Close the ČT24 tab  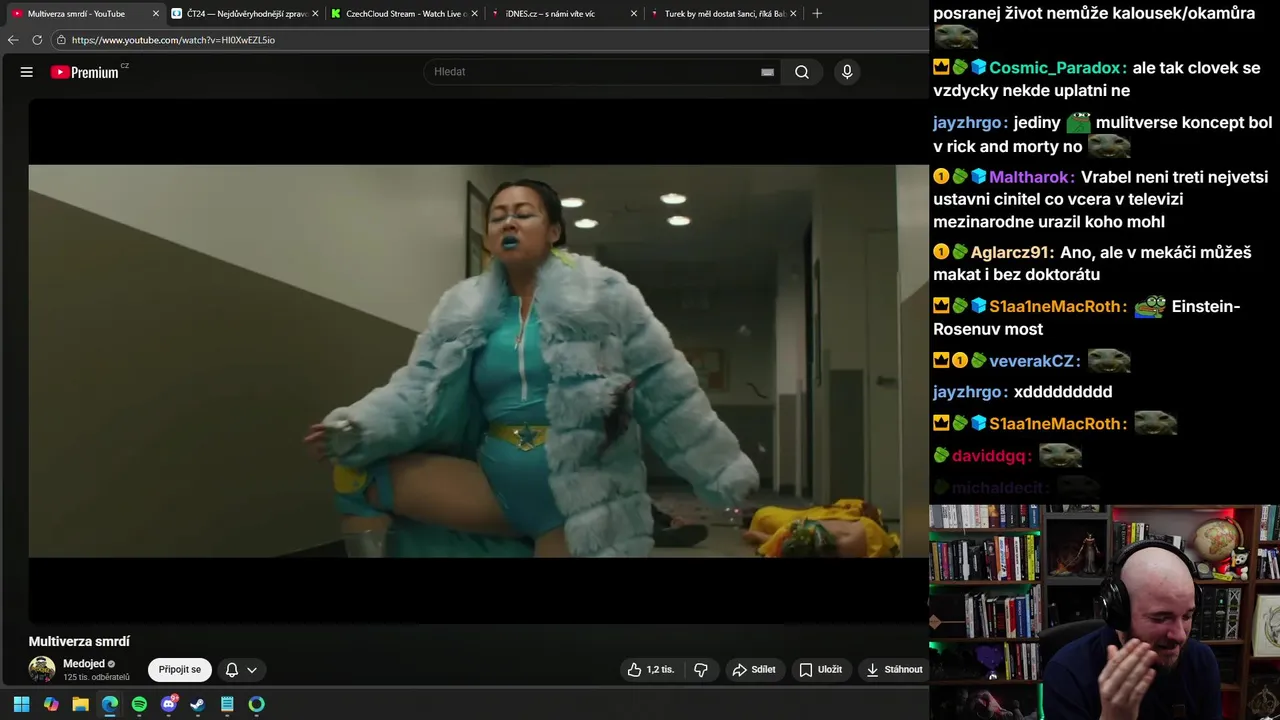pyautogui.click(x=315, y=14)
